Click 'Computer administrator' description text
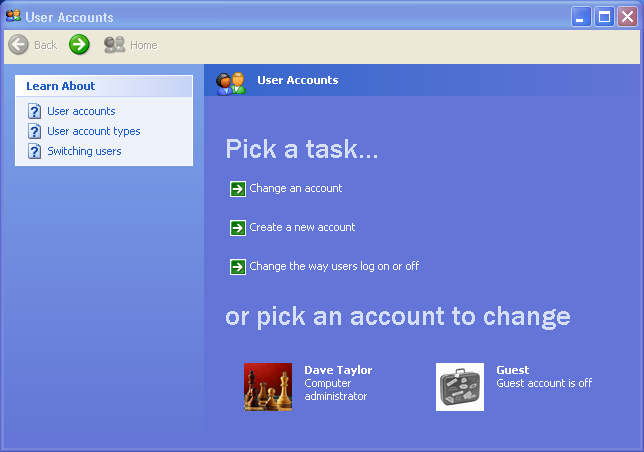This screenshot has width=644, height=452. pos(336,390)
